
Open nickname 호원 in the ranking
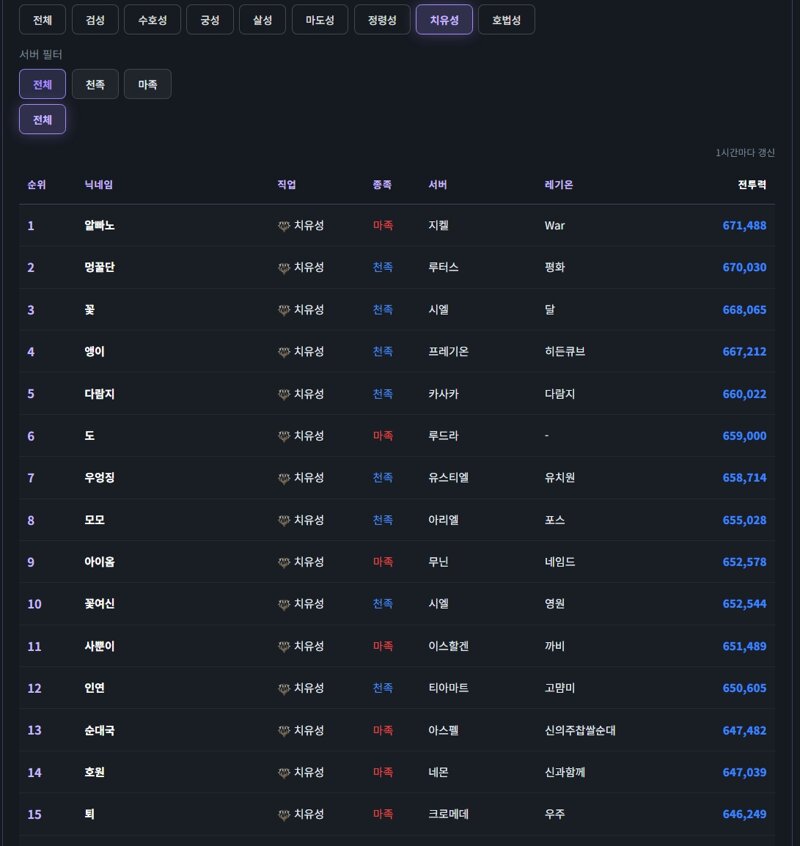(x=94, y=772)
